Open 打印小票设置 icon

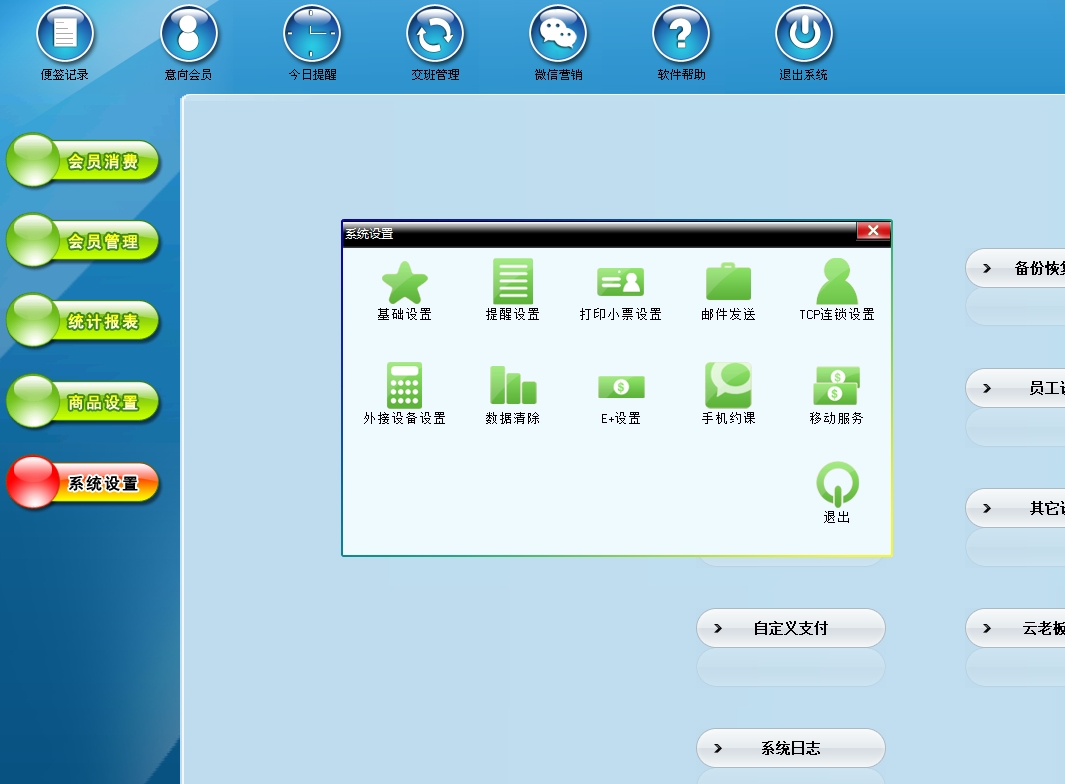(620, 282)
